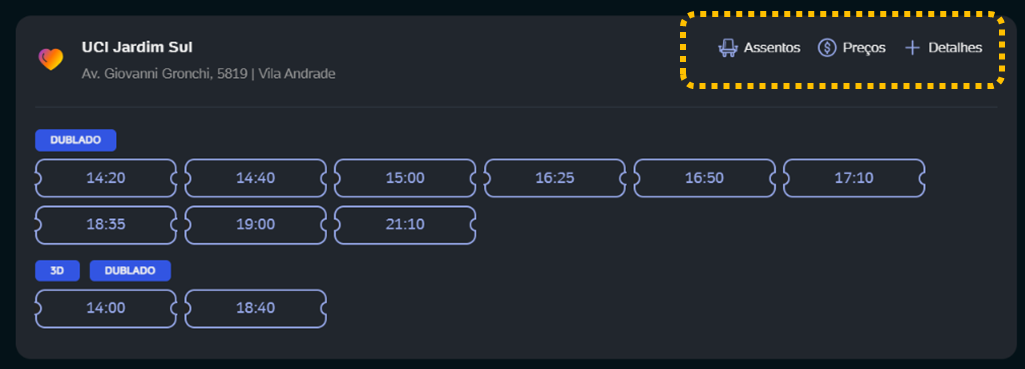Image resolution: width=1025 pixels, height=369 pixels.
Task: Click the 3D format tag
Action: [x=58, y=271]
